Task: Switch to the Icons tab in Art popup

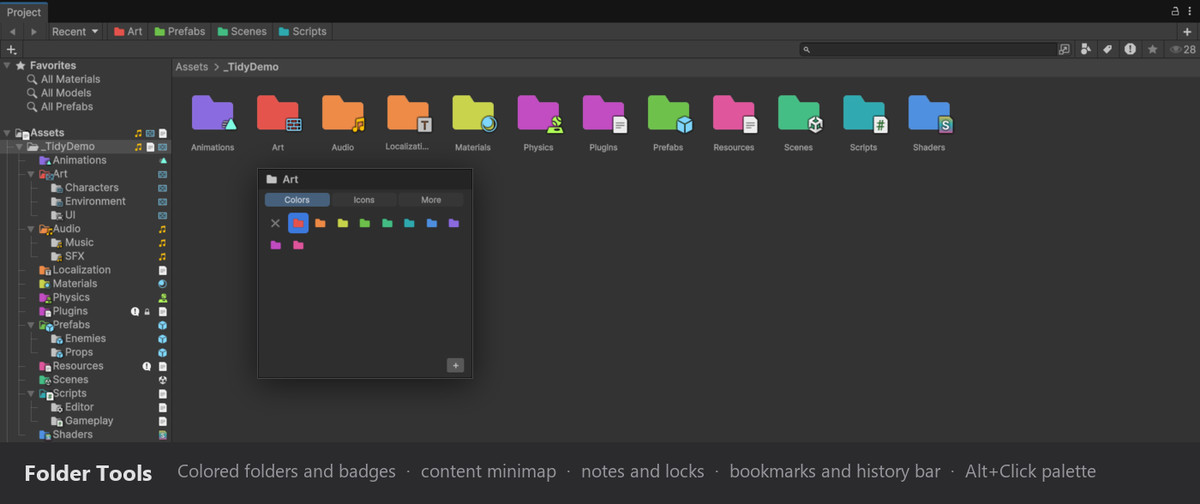Action: 364,200
